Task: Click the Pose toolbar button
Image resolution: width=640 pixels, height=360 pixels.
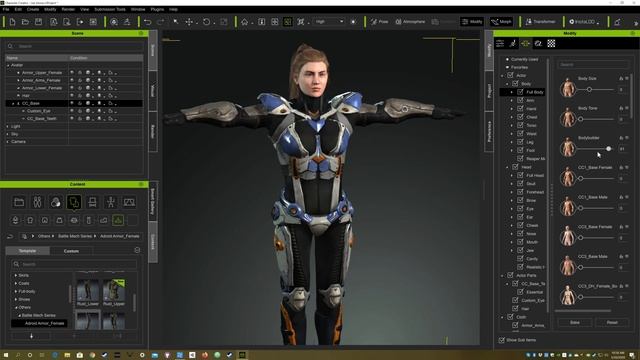Action: pos(380,22)
